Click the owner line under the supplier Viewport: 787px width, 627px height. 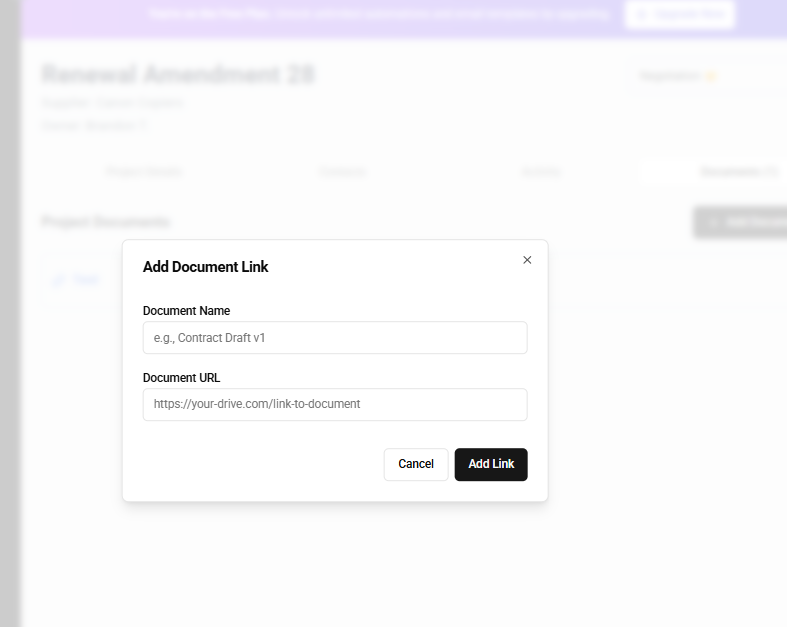click(94, 125)
